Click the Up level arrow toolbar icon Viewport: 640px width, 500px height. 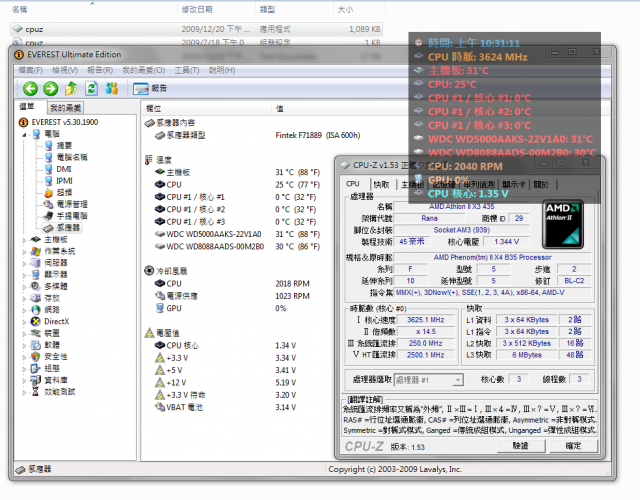(71, 88)
